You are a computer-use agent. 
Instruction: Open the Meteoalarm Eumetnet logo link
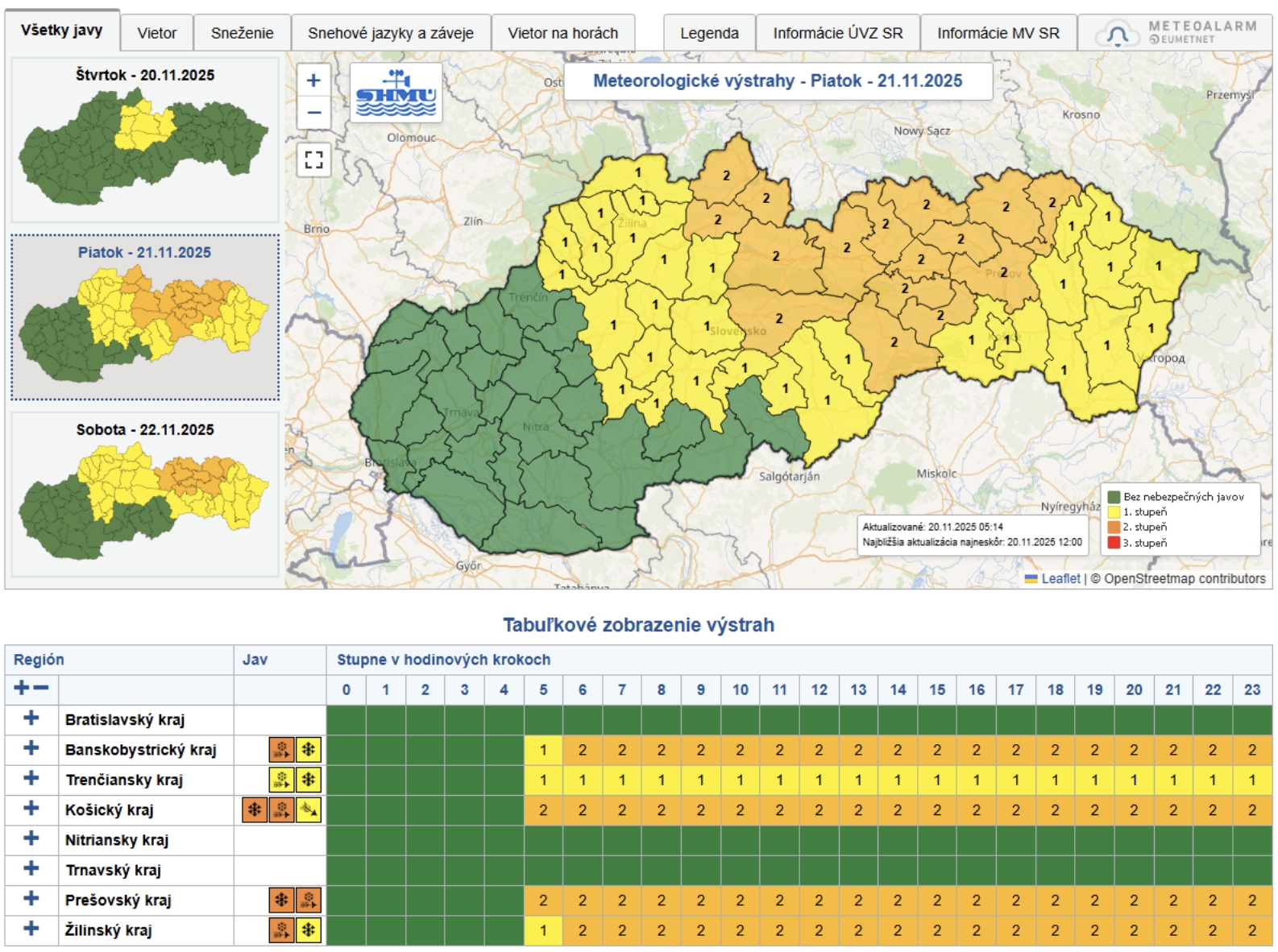tap(1180, 33)
